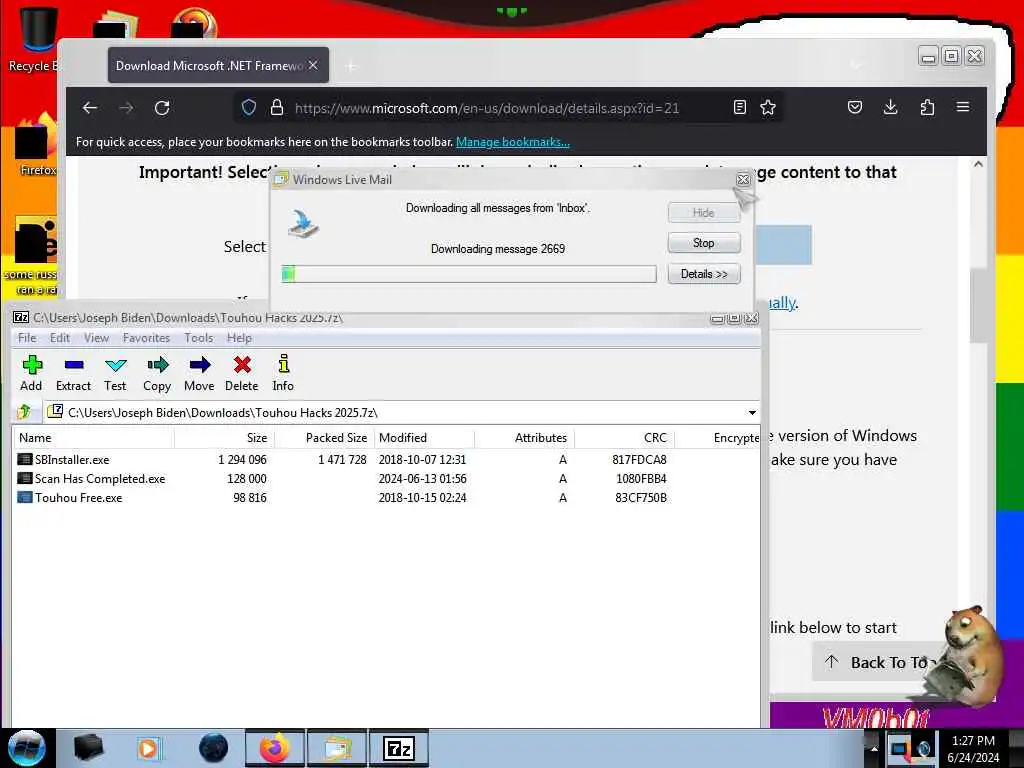Open the File menu in 7-Zip
Image resolution: width=1024 pixels, height=768 pixels.
pyautogui.click(x=27, y=338)
